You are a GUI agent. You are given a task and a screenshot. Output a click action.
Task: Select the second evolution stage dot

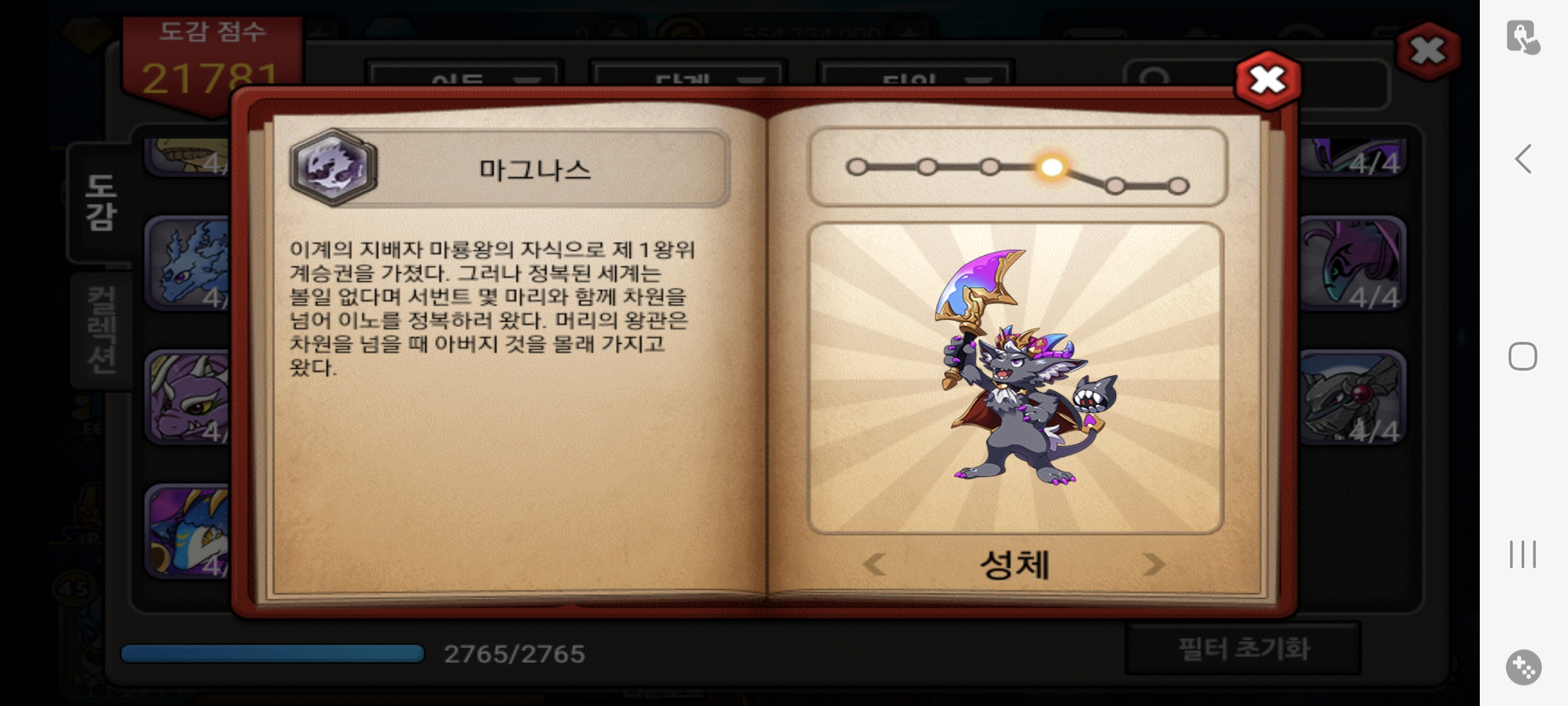(926, 167)
